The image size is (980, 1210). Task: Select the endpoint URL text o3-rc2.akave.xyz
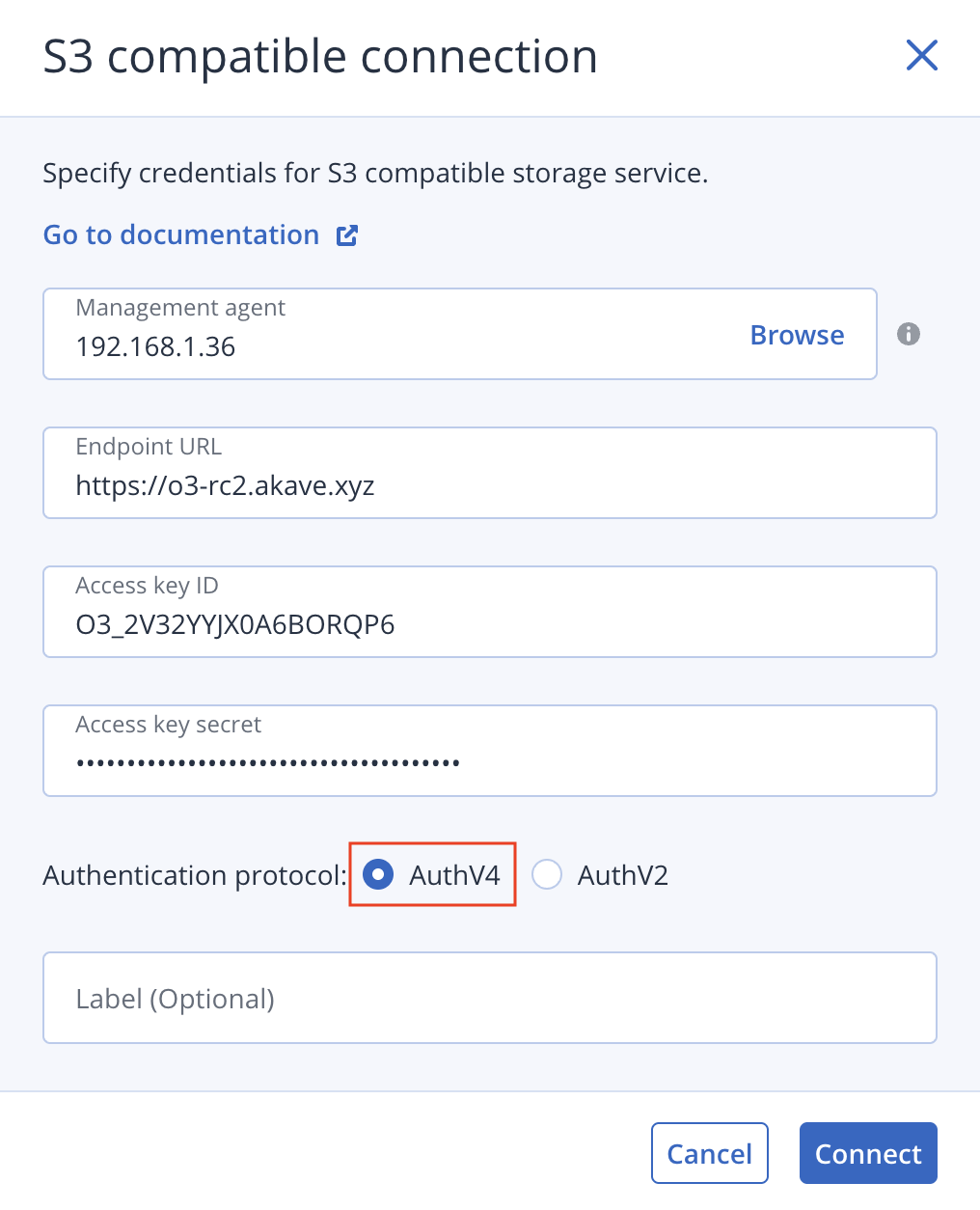225,485
